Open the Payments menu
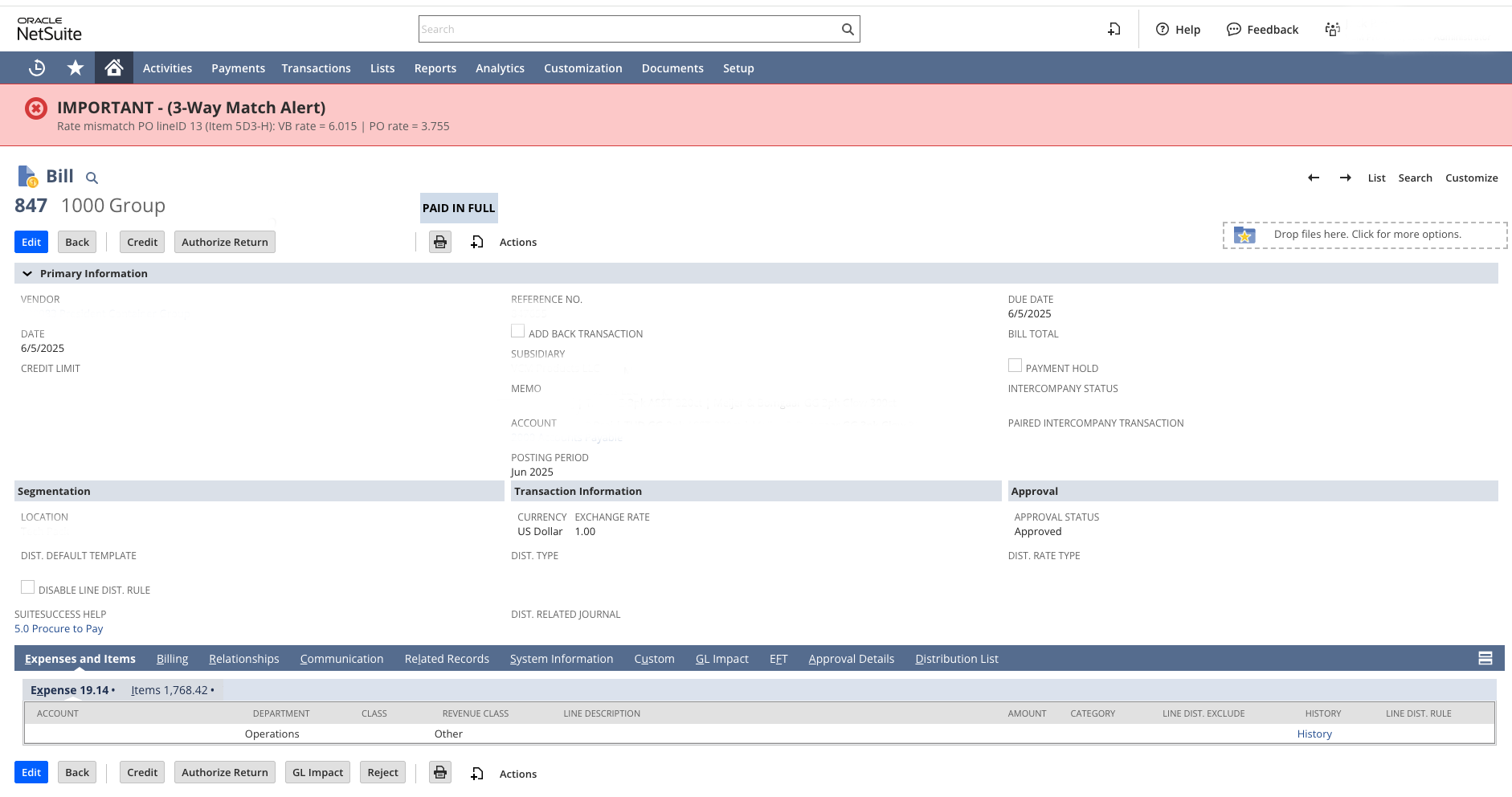 (x=238, y=68)
